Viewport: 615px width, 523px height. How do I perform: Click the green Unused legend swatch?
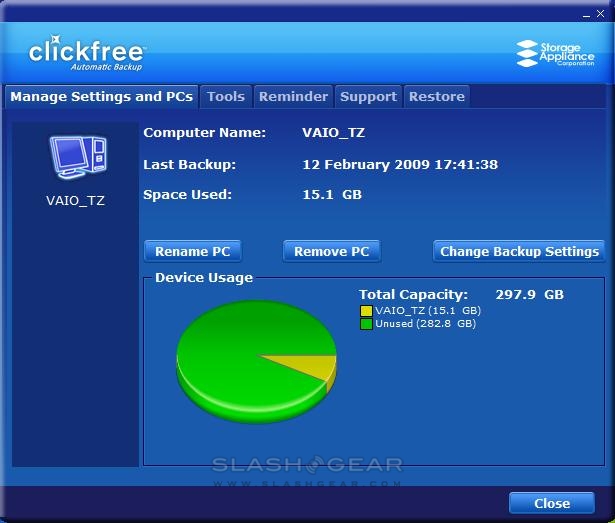pos(367,324)
